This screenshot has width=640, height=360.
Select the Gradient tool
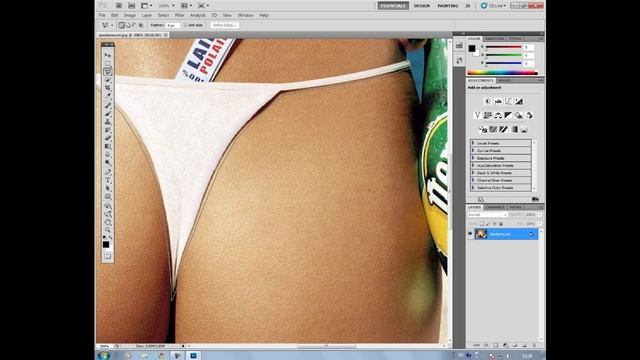pos(108,146)
